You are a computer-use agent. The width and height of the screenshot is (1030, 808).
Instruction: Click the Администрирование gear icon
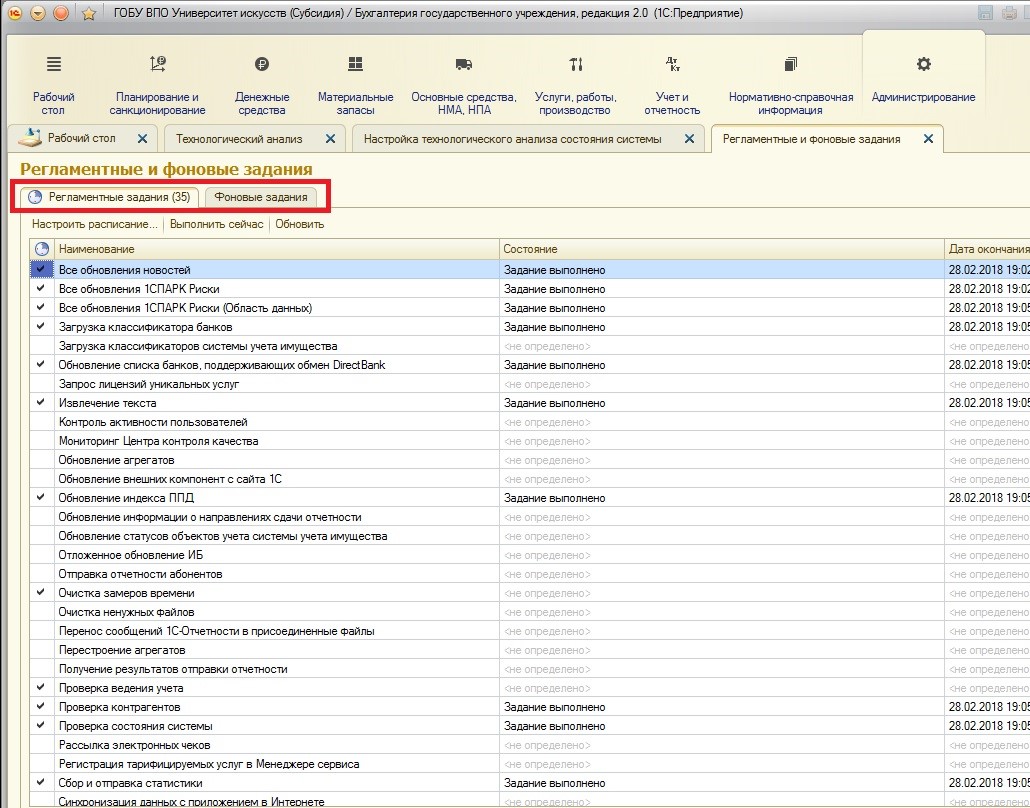tap(923, 65)
